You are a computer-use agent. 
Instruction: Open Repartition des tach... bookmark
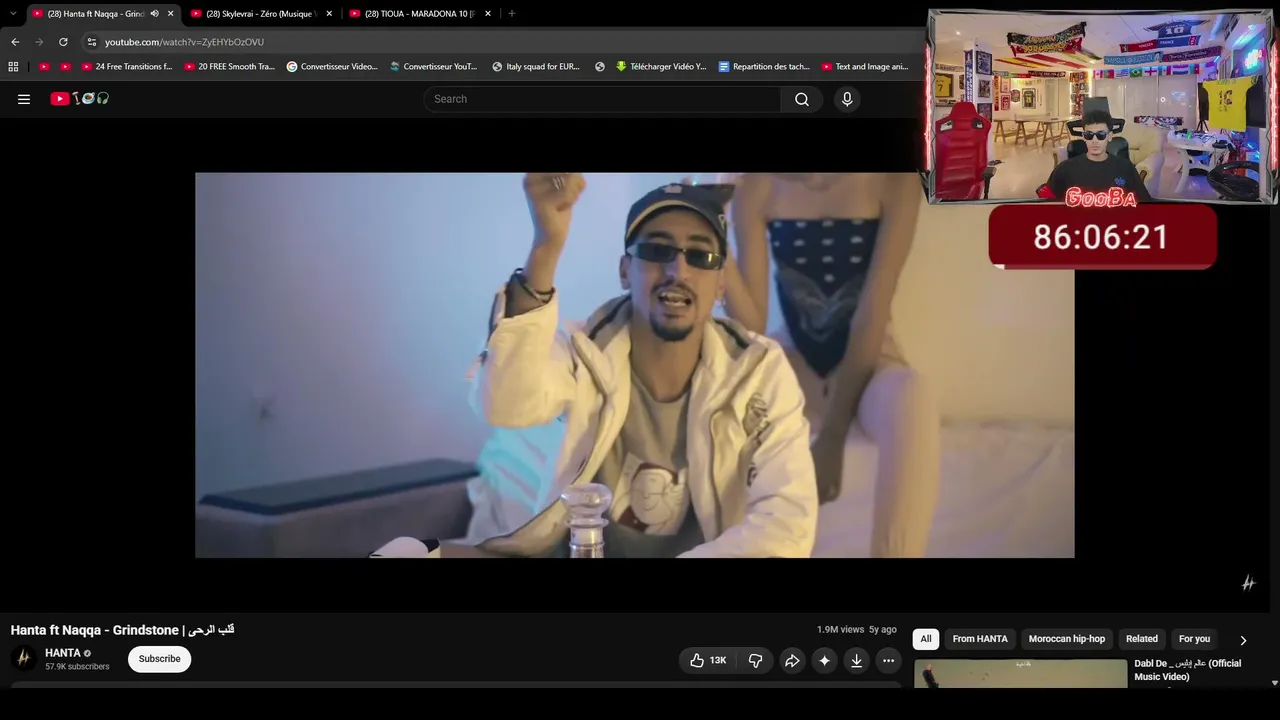pos(764,67)
